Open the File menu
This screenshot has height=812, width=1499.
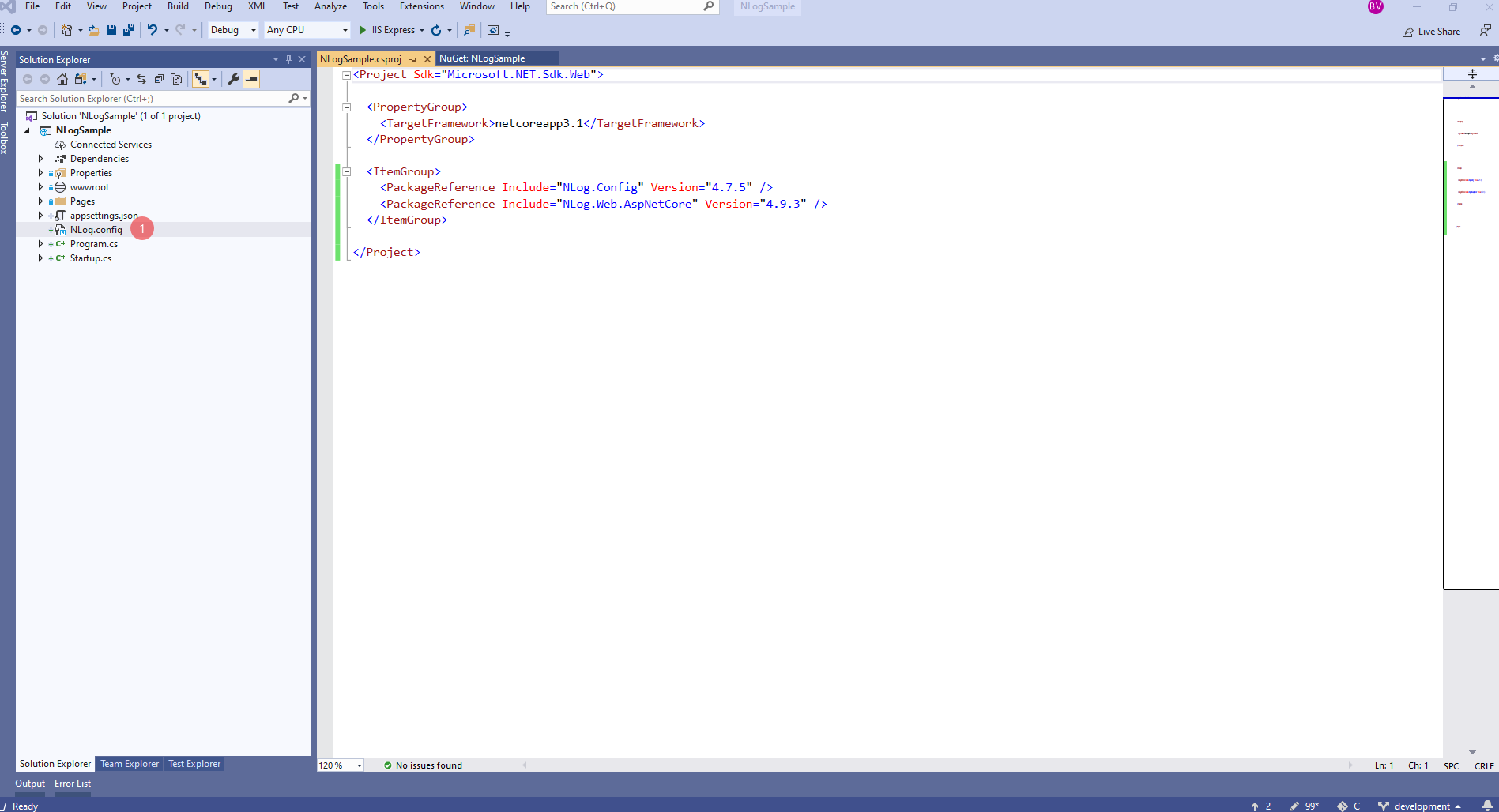coord(32,6)
